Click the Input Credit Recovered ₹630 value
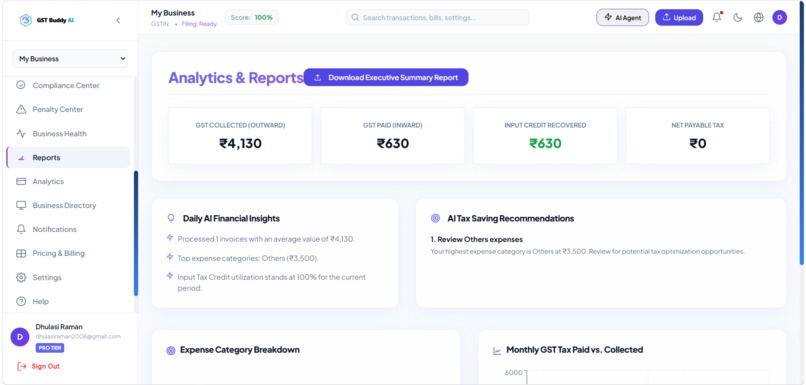This screenshot has height=385, width=806. pyautogui.click(x=545, y=143)
